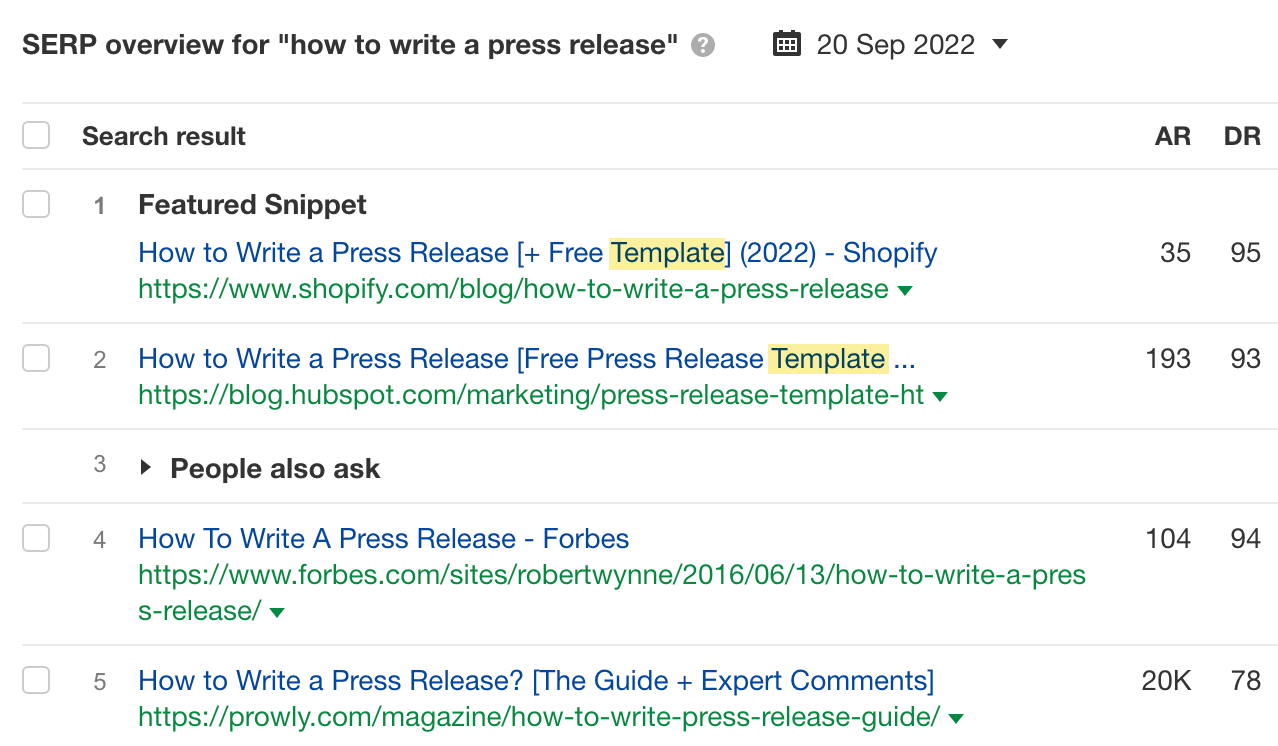This screenshot has height=746, width=1278.
Task: Click the Search result column header
Action: pyautogui.click(x=163, y=135)
